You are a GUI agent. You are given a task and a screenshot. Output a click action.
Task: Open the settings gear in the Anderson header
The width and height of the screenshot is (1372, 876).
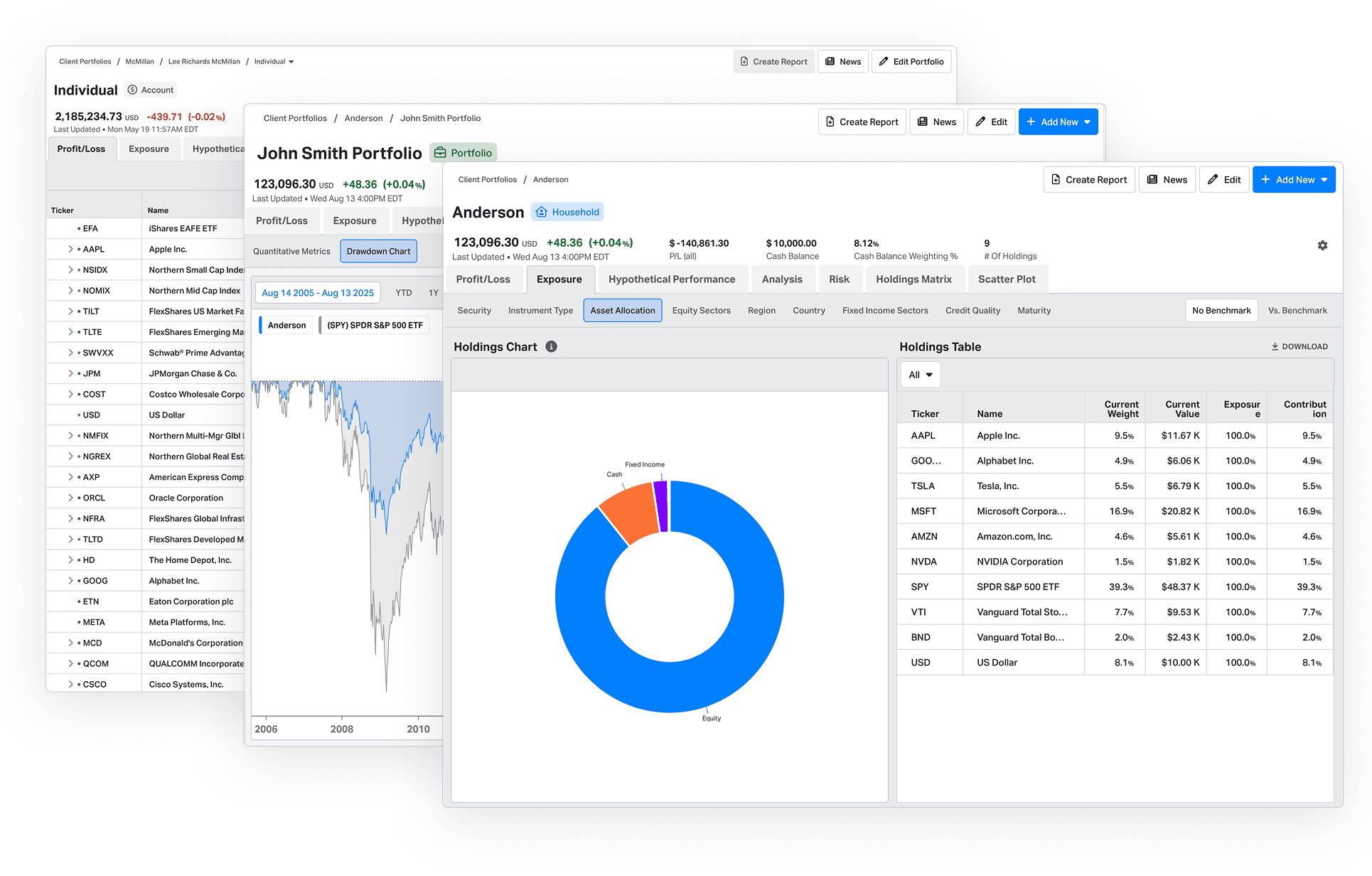coord(1323,245)
